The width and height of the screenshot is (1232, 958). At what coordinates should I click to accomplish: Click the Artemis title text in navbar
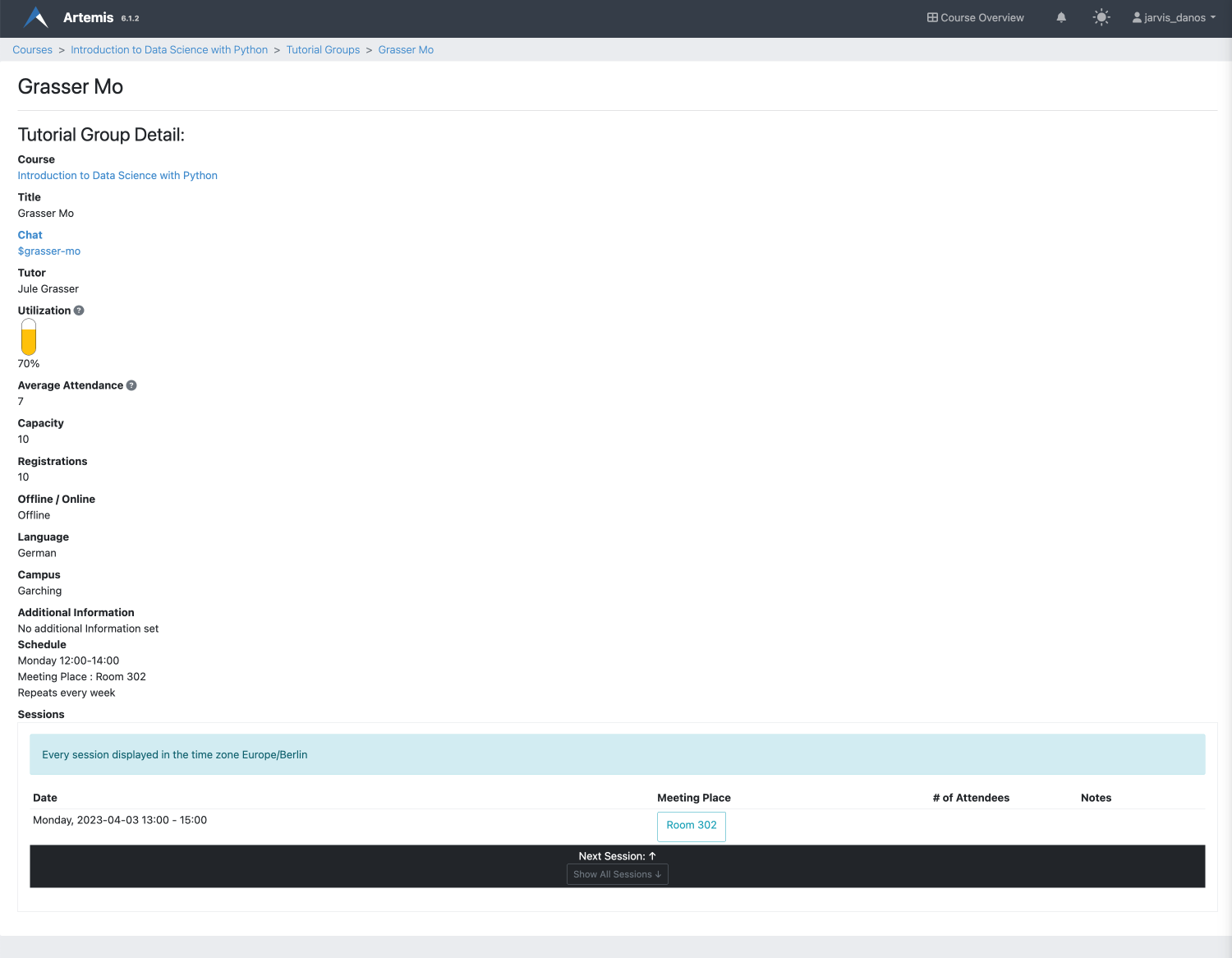(88, 17)
